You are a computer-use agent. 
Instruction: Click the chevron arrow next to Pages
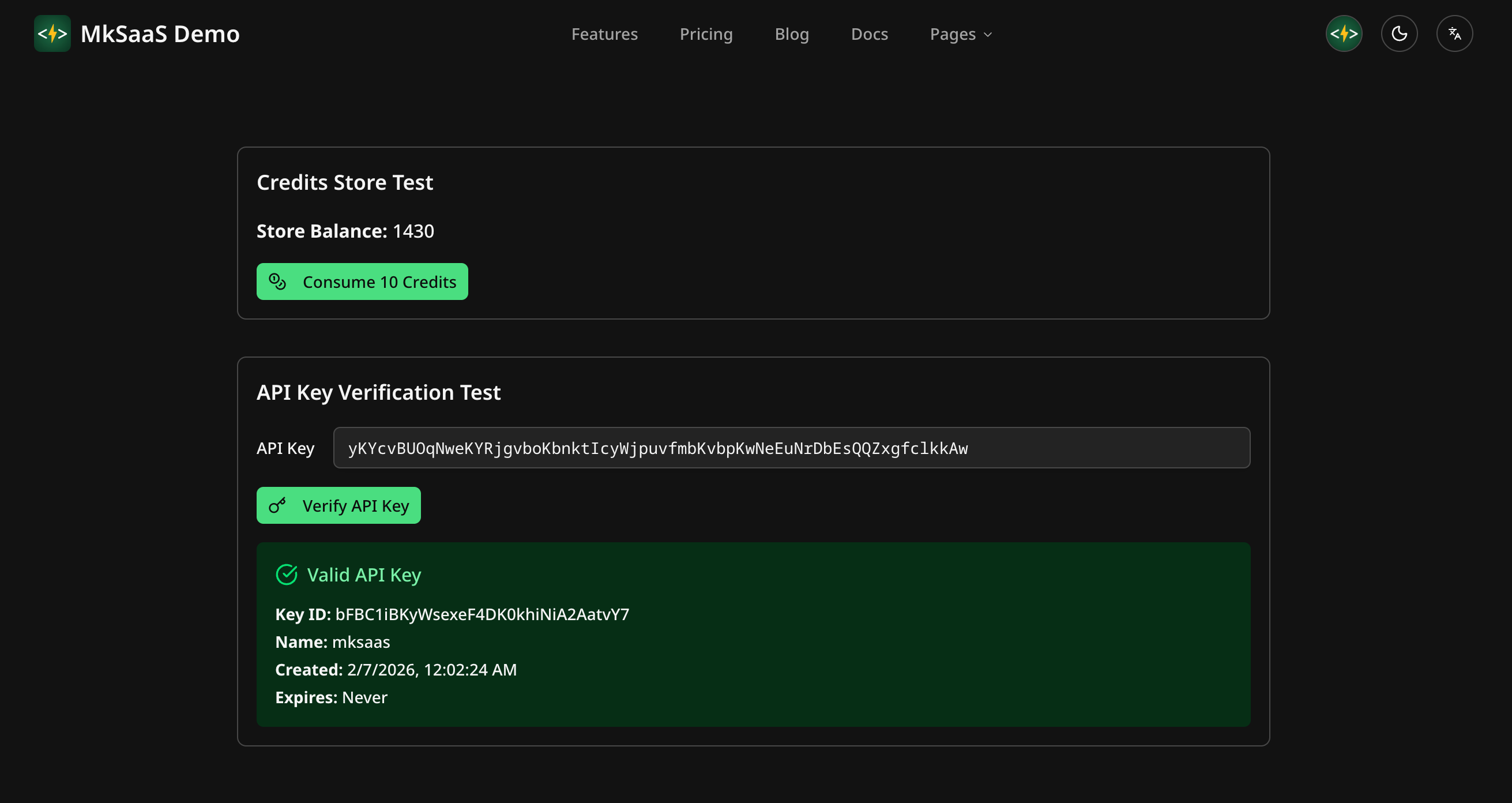point(988,35)
